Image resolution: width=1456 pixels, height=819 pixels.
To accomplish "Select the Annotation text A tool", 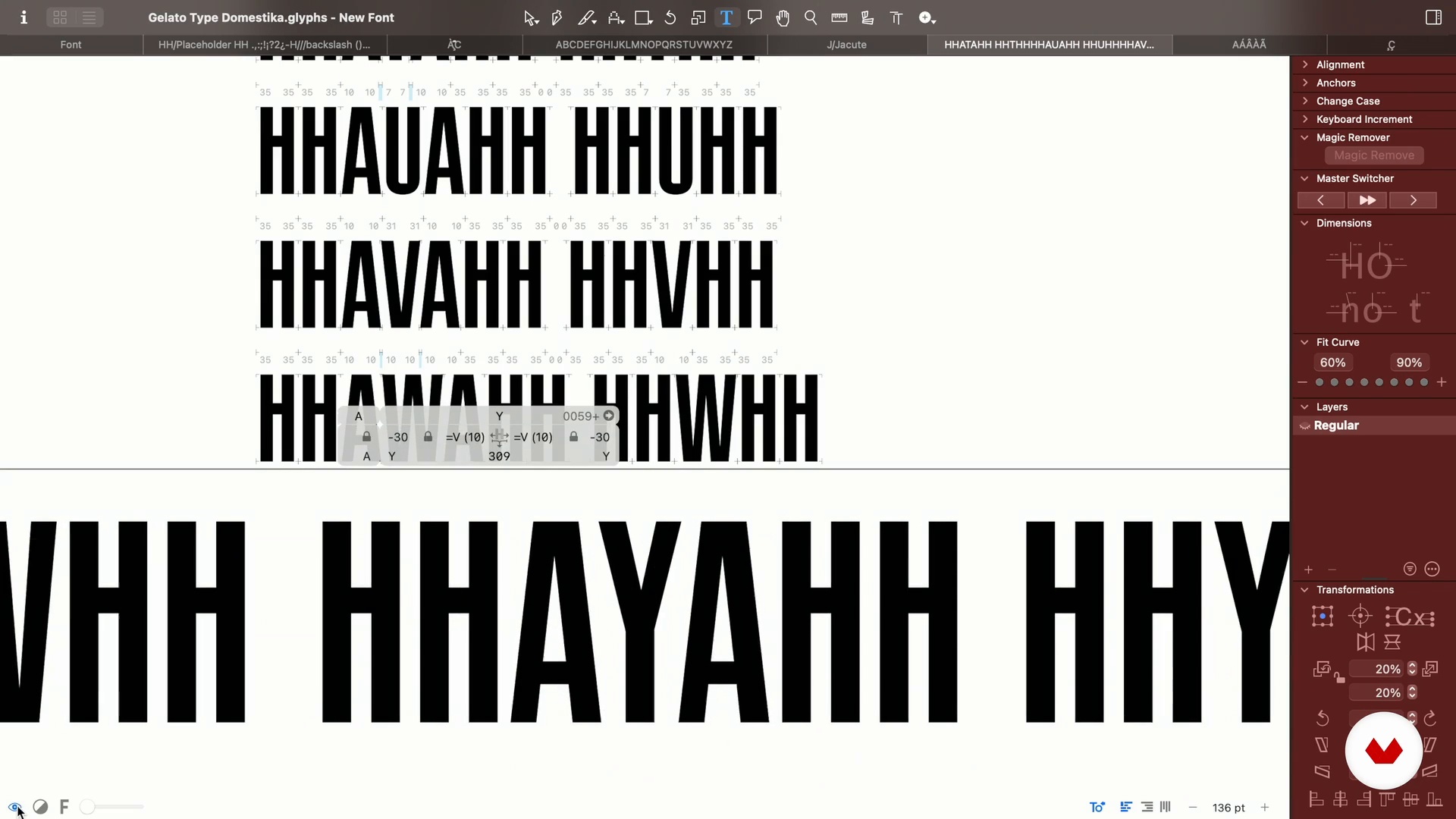I will pos(616,17).
